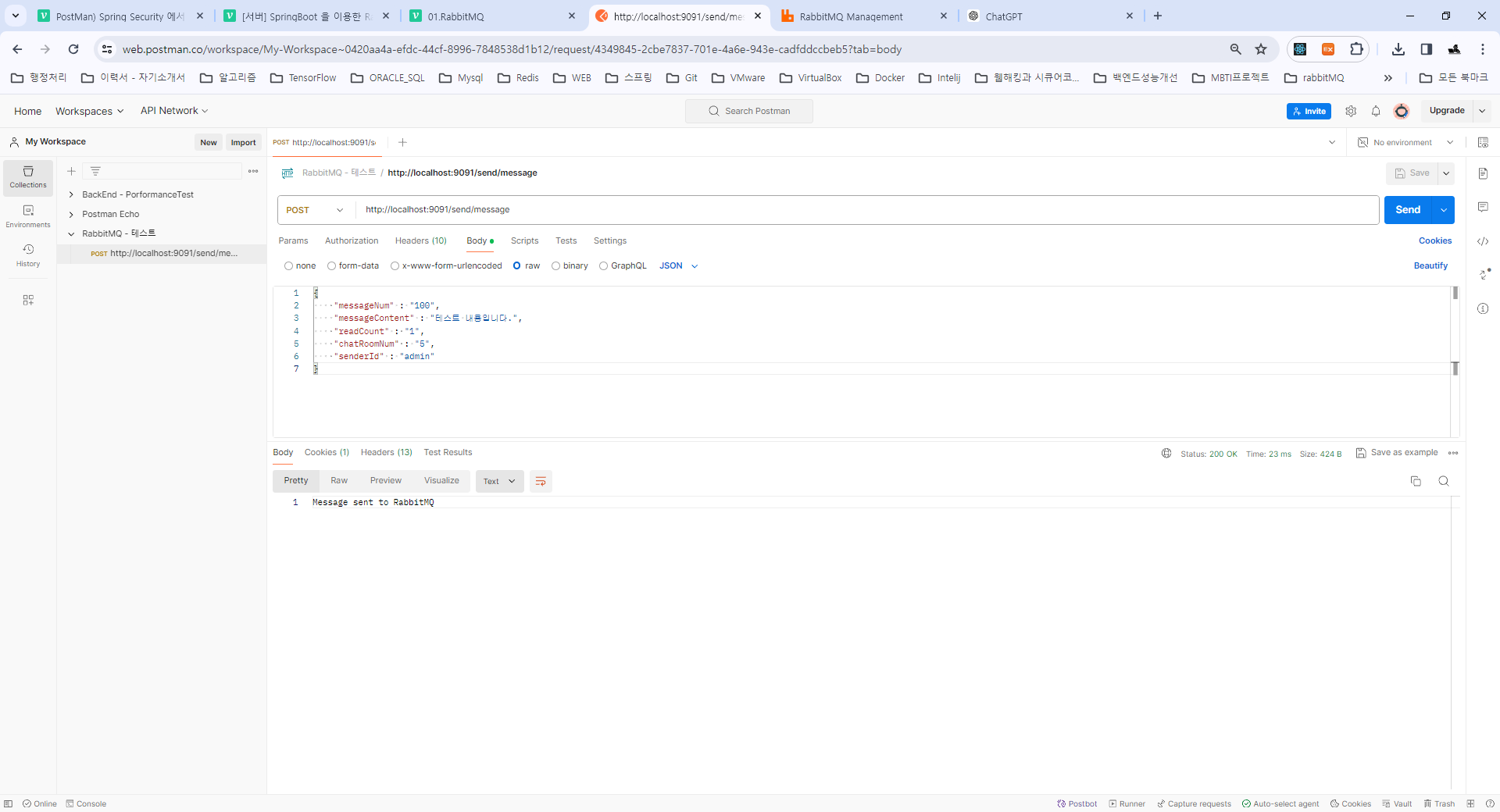Open environment quick look icon
1500x812 pixels.
point(1483,142)
